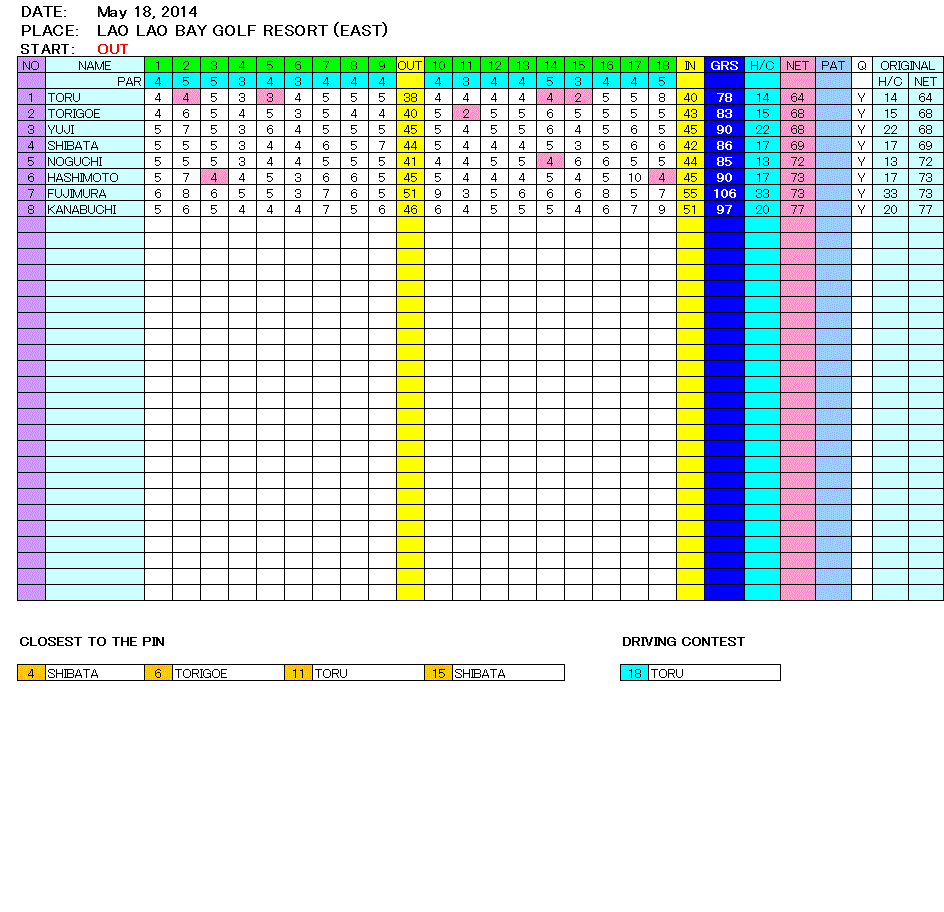Select the pink NET column header
The image size is (944, 912).
click(x=797, y=65)
